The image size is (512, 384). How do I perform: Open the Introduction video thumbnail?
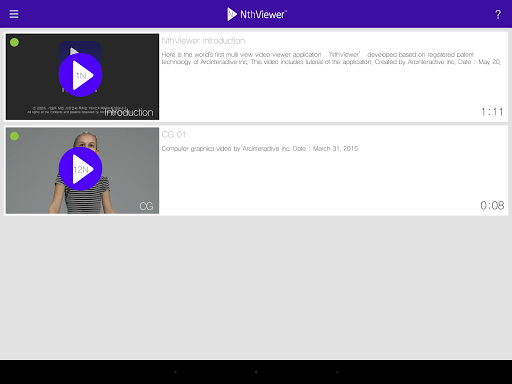[82, 77]
